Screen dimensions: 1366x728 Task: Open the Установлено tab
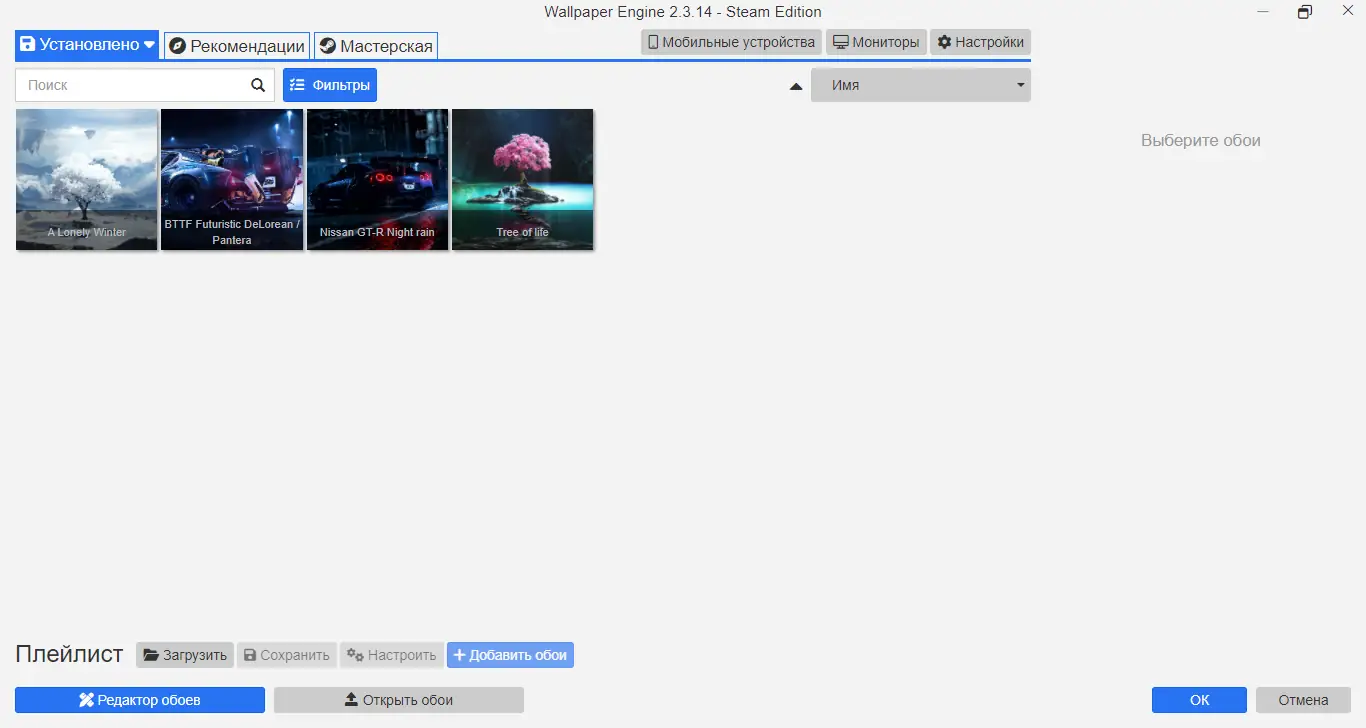(87, 45)
